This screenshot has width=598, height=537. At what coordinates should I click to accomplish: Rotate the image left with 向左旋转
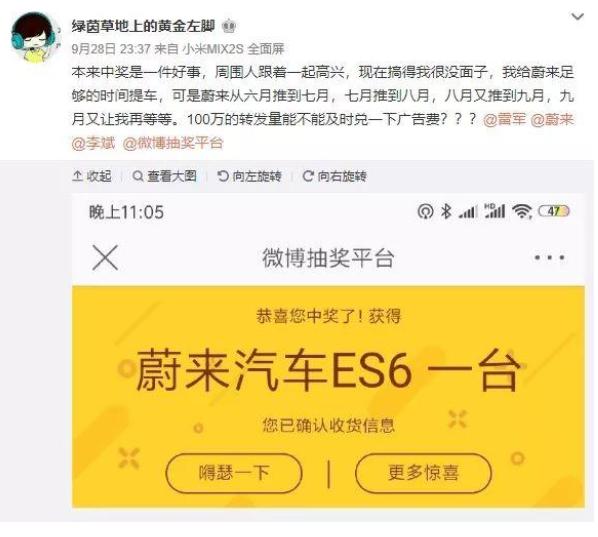pos(249,176)
